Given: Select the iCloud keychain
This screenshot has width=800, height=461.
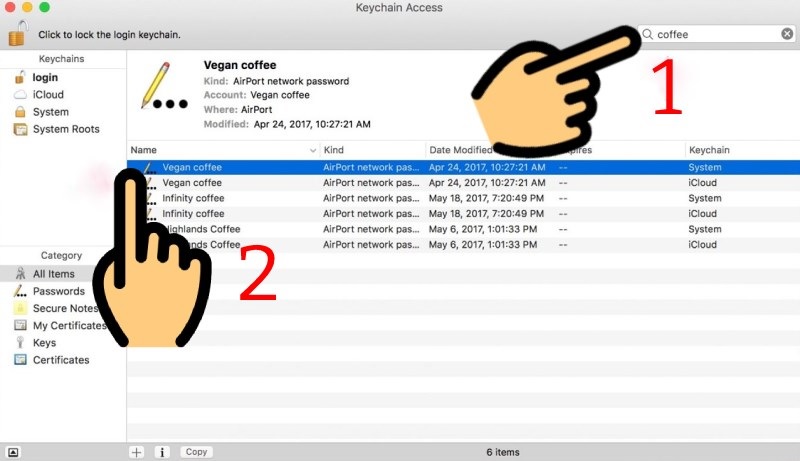Looking at the screenshot, I should click(x=48, y=95).
